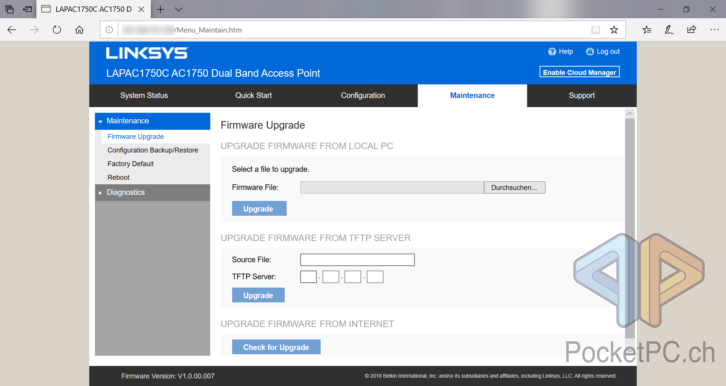Switch to System Status tab
The image size is (726, 386).
pyautogui.click(x=144, y=95)
